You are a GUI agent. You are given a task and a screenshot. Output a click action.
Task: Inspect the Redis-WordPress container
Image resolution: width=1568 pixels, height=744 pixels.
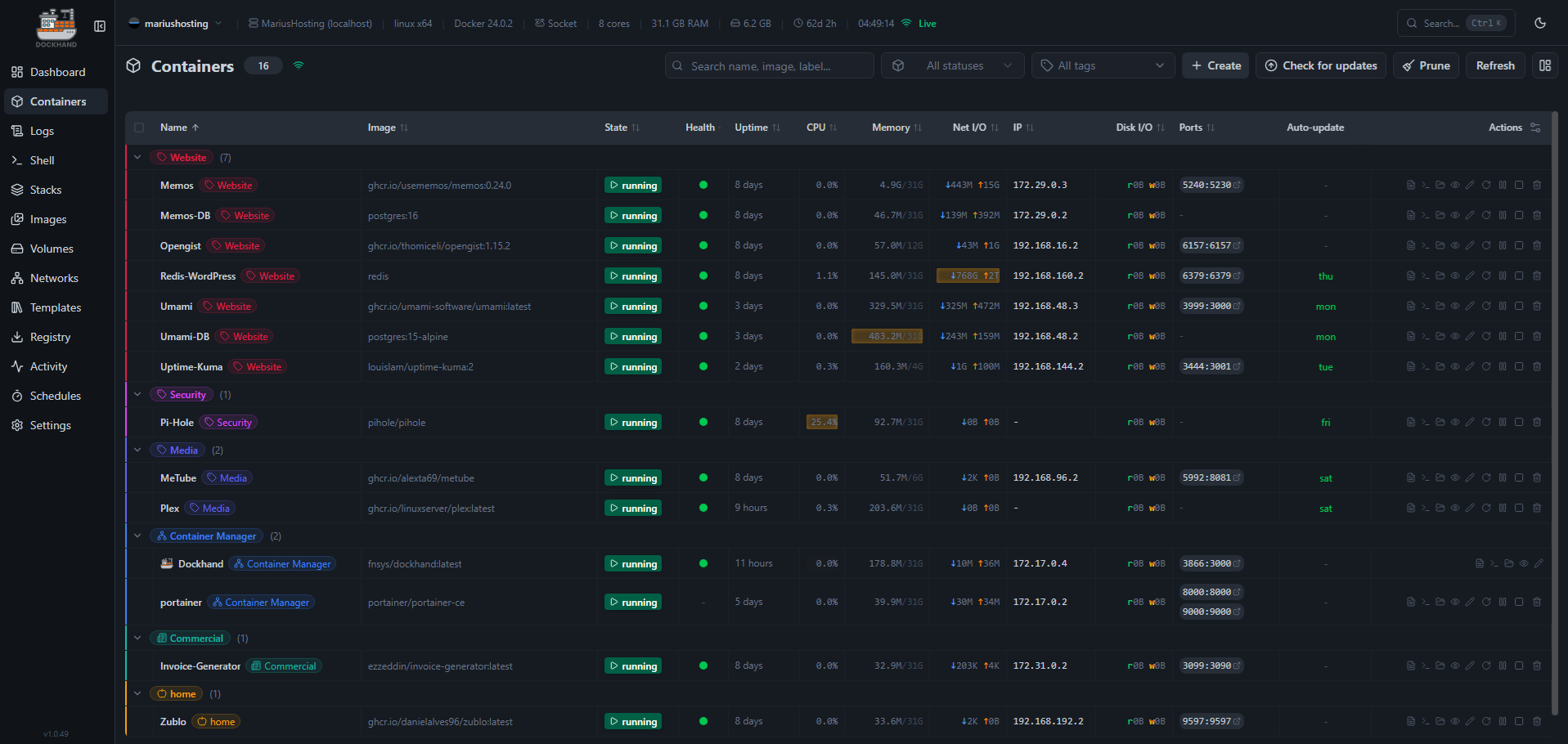coord(1455,276)
